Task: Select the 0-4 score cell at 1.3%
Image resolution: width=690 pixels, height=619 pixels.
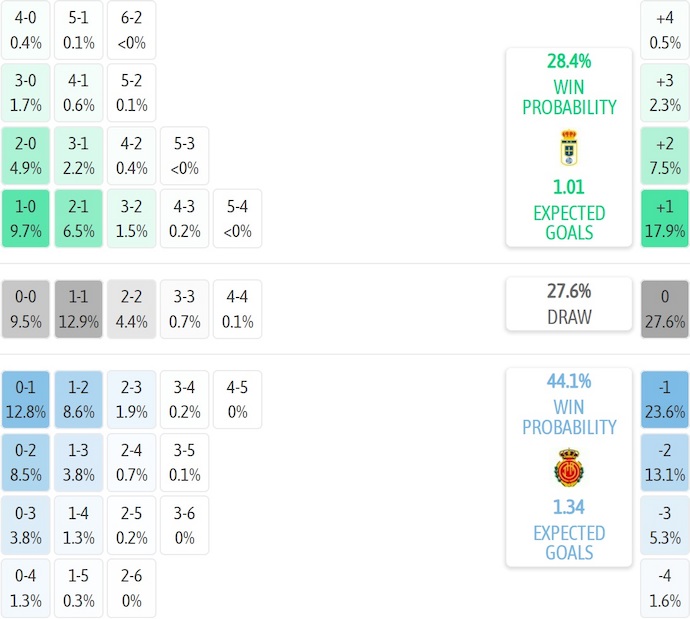Action: tap(26, 588)
